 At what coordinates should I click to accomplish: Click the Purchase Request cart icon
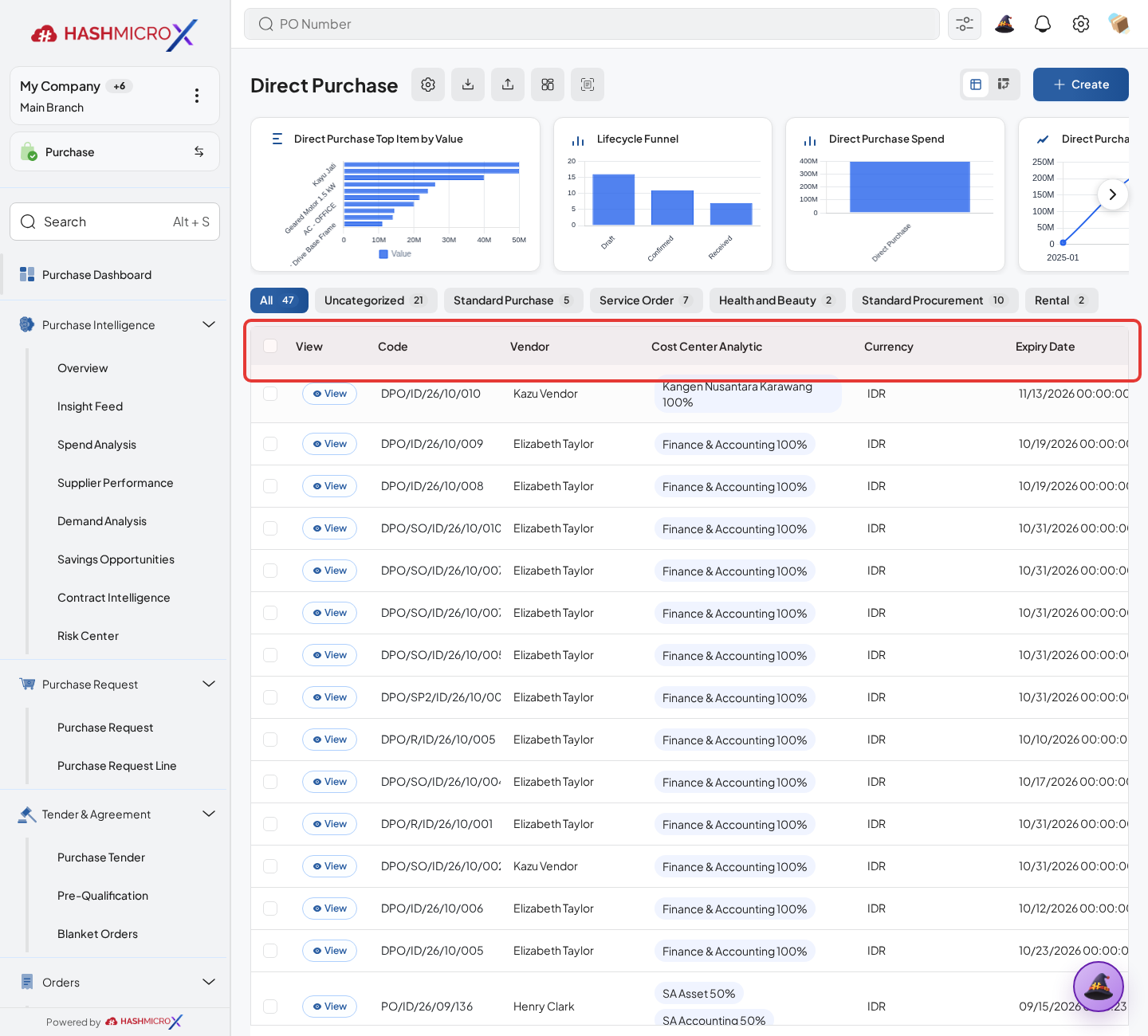tap(27, 684)
